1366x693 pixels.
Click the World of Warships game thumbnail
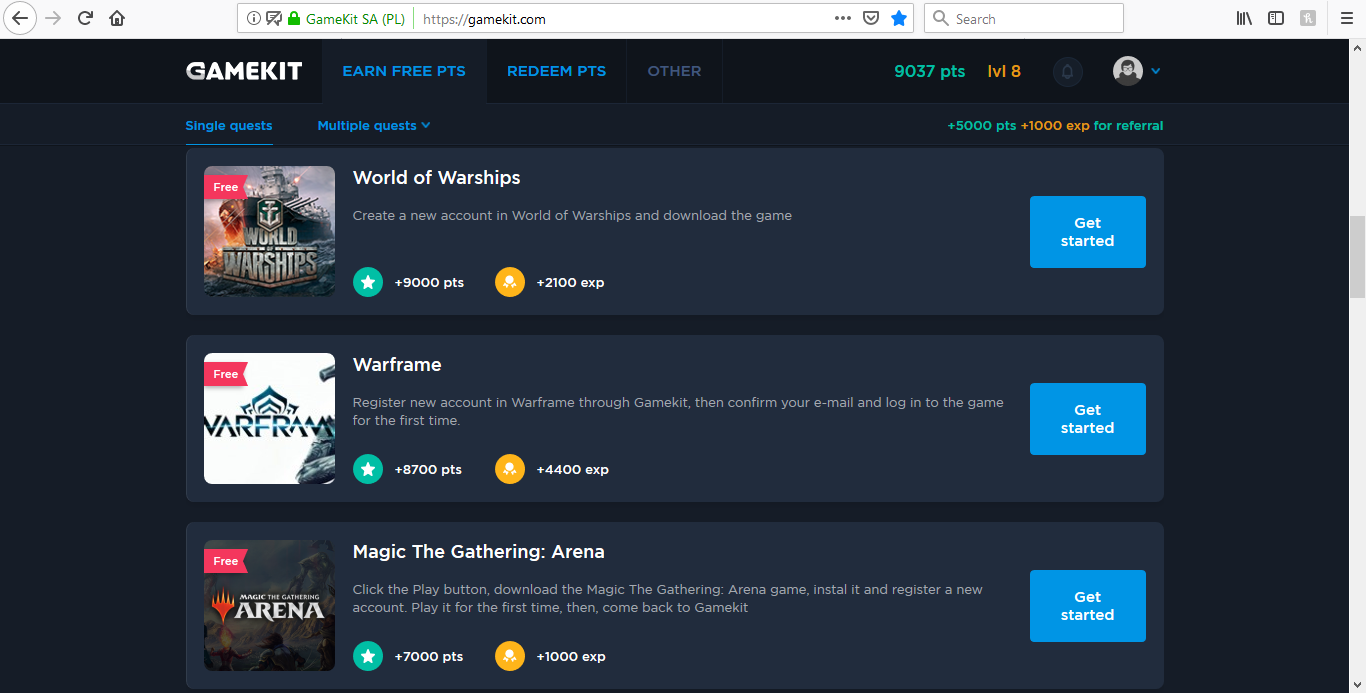click(x=270, y=231)
